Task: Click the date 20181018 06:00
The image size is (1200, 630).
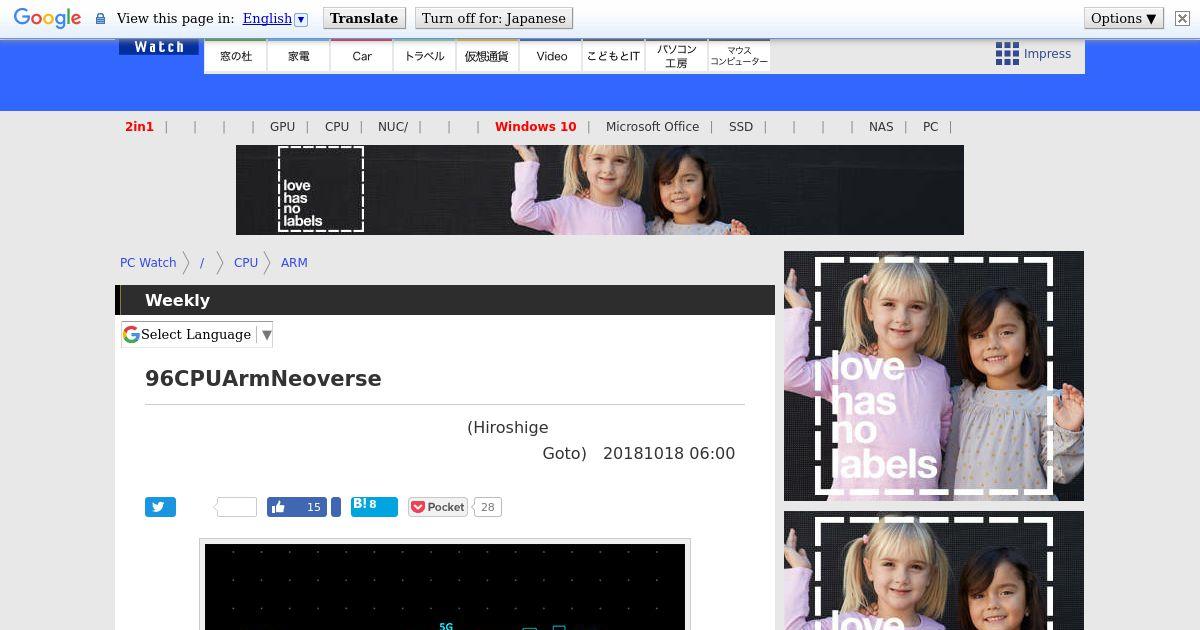Action: pyautogui.click(x=669, y=453)
